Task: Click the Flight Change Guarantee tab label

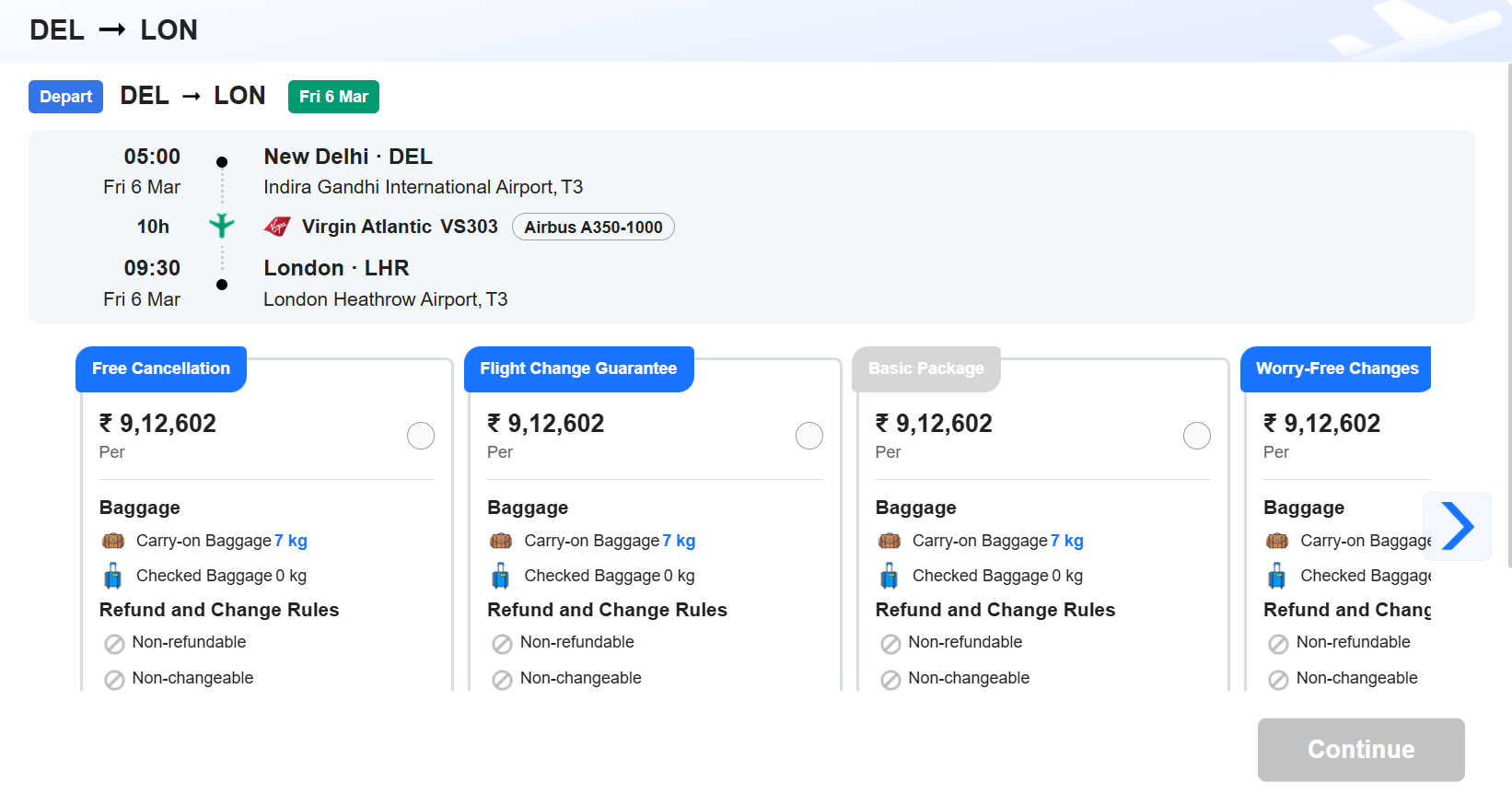Action: coord(578,368)
